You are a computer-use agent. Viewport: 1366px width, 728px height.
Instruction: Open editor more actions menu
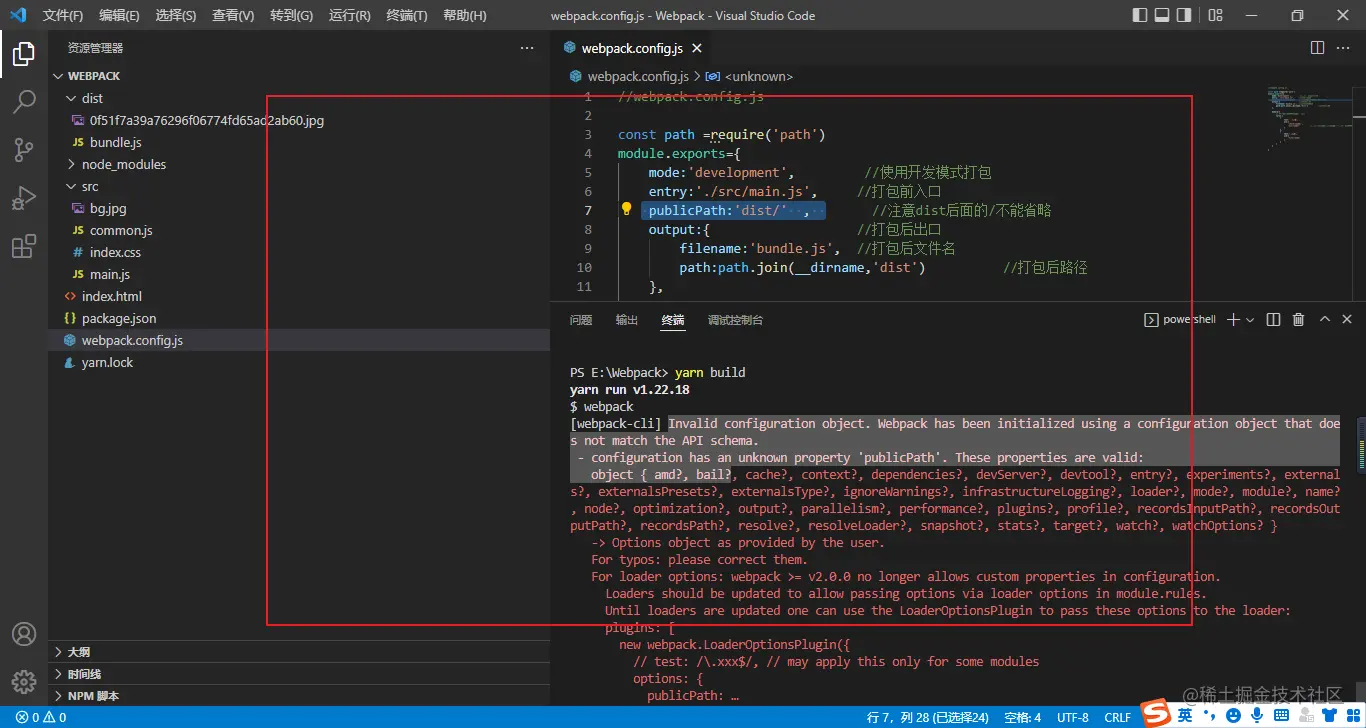pos(1345,48)
